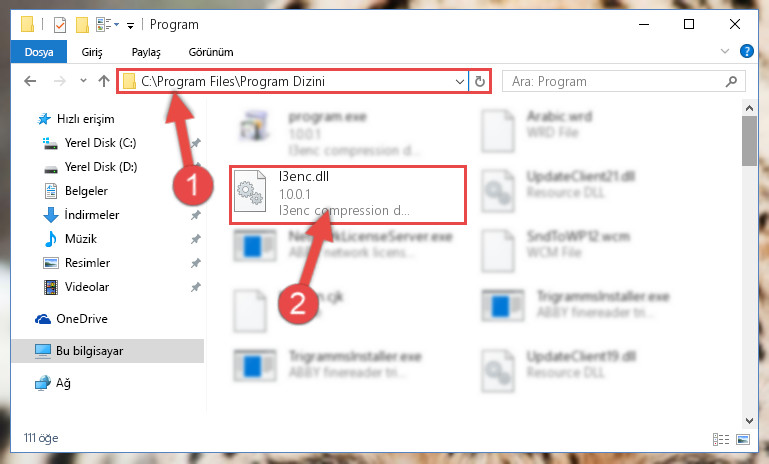Expand the address bar history dropdown
The height and width of the screenshot is (464, 769).
[x=460, y=81]
